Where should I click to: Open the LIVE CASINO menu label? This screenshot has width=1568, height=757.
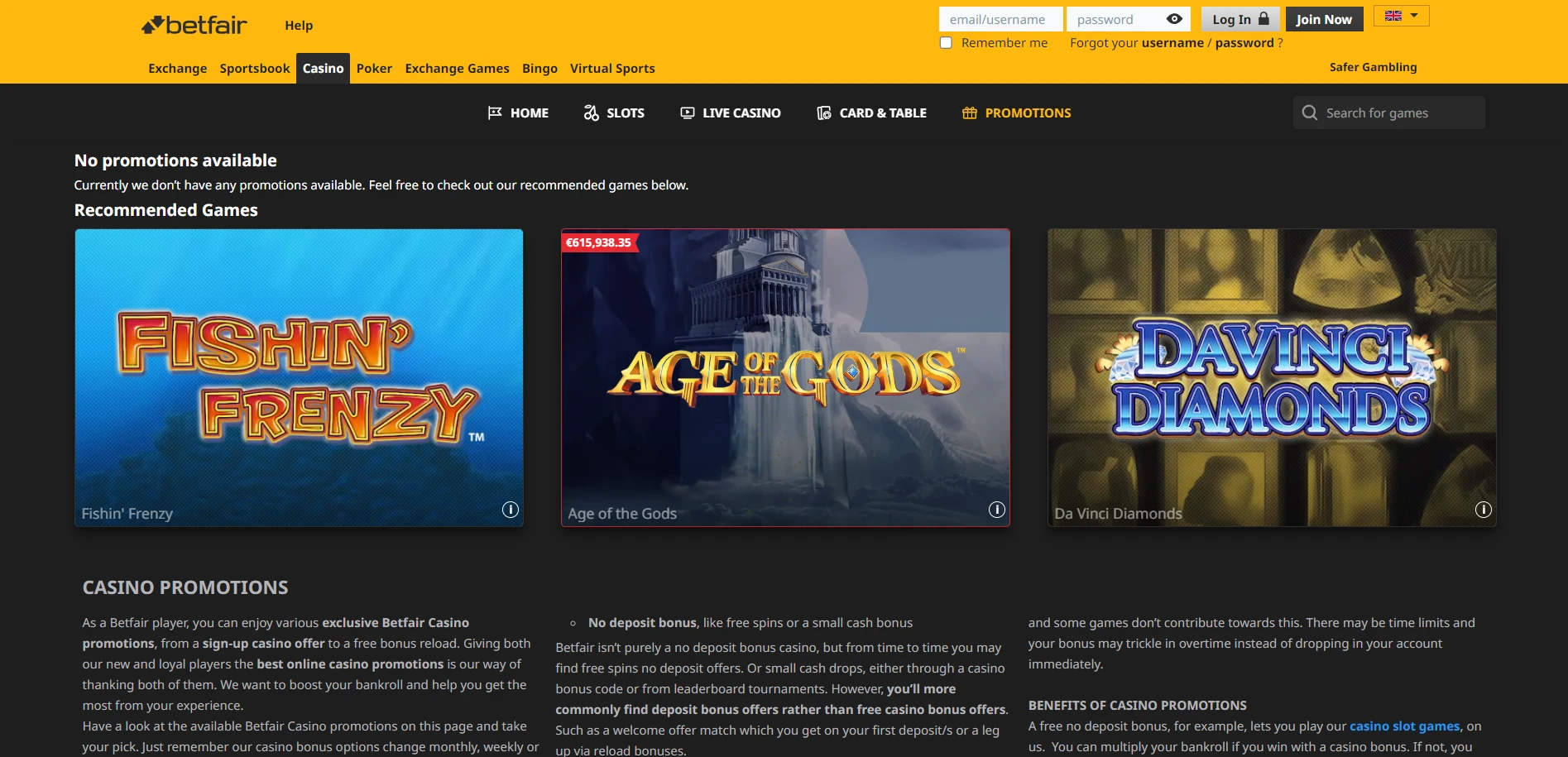tap(741, 113)
